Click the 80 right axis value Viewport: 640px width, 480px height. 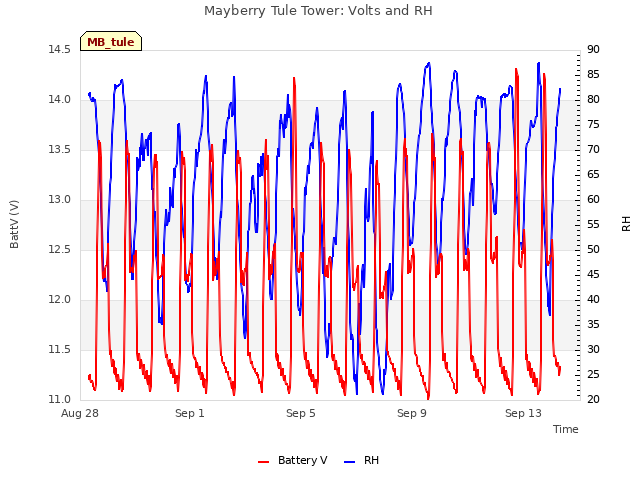coord(593,100)
